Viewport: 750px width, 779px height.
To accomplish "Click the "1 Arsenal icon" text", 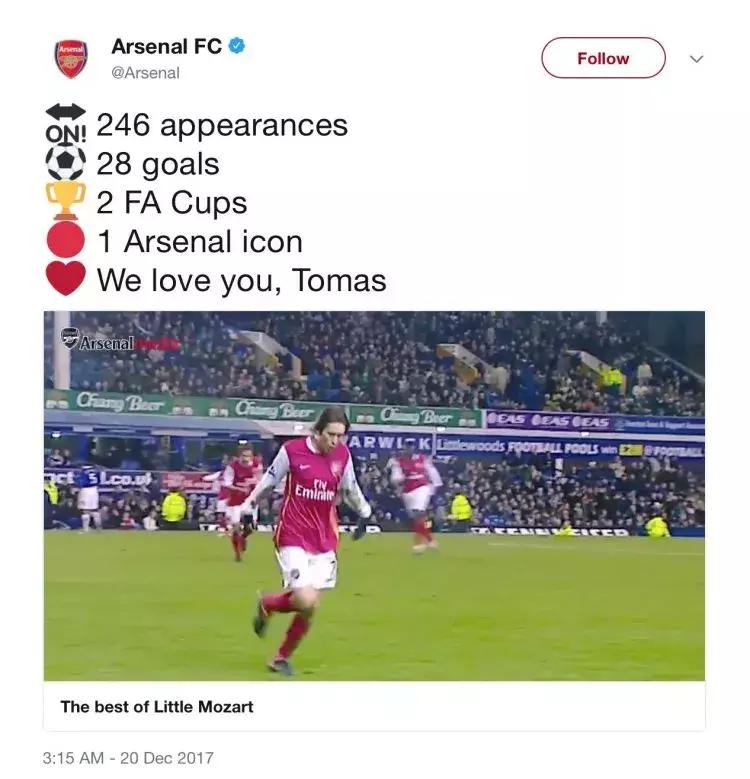I will [x=199, y=241].
